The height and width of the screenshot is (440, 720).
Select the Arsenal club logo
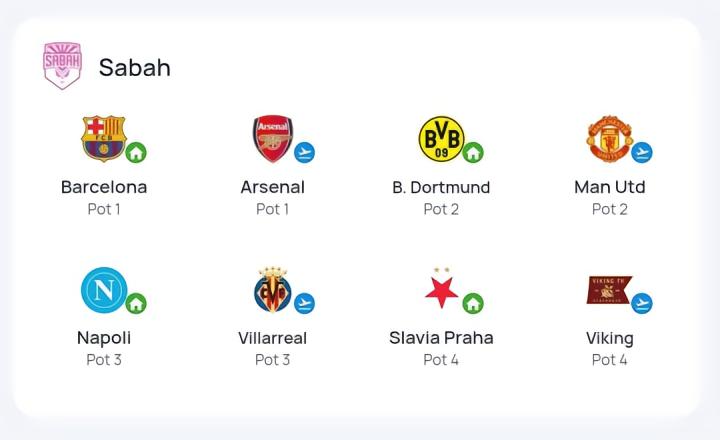[273, 138]
